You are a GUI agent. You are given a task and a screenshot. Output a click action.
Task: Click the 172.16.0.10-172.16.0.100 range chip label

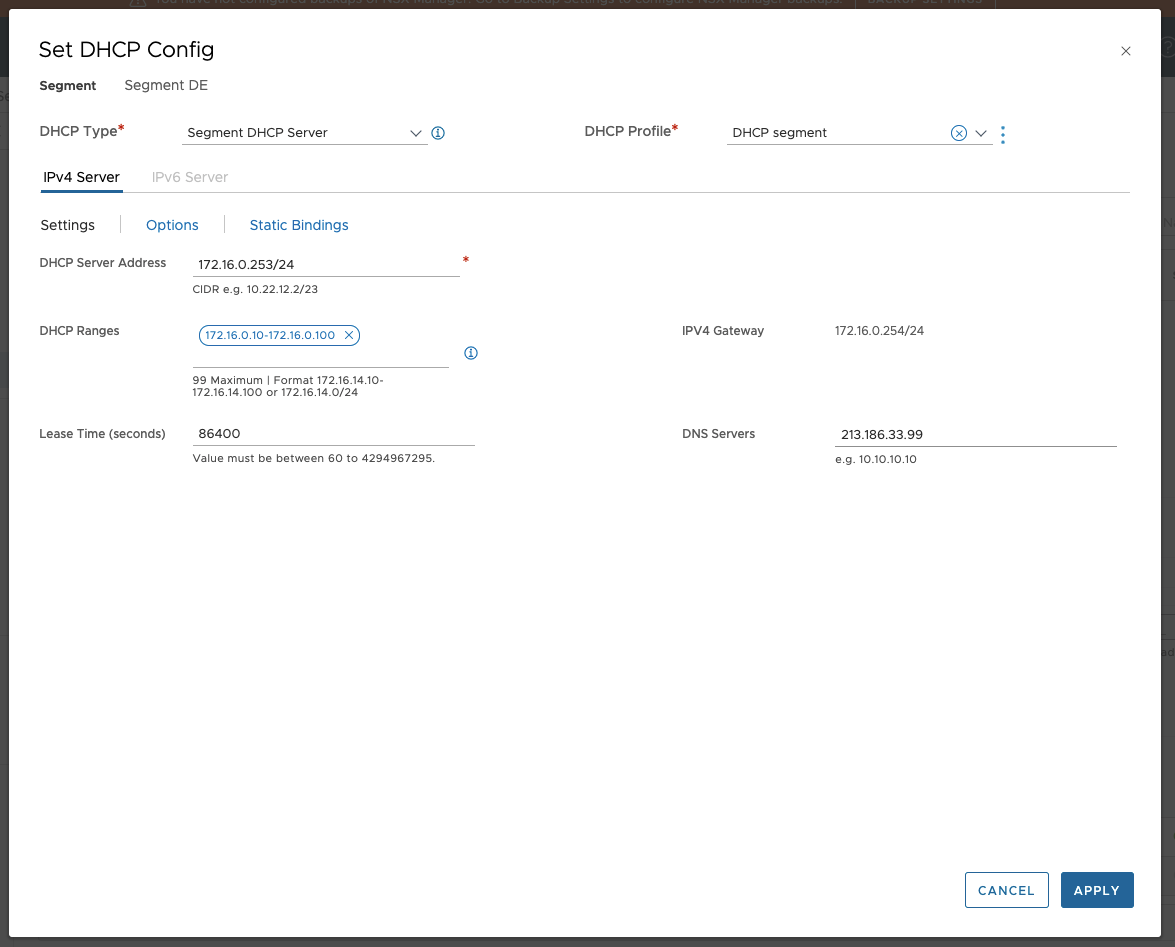[270, 336]
